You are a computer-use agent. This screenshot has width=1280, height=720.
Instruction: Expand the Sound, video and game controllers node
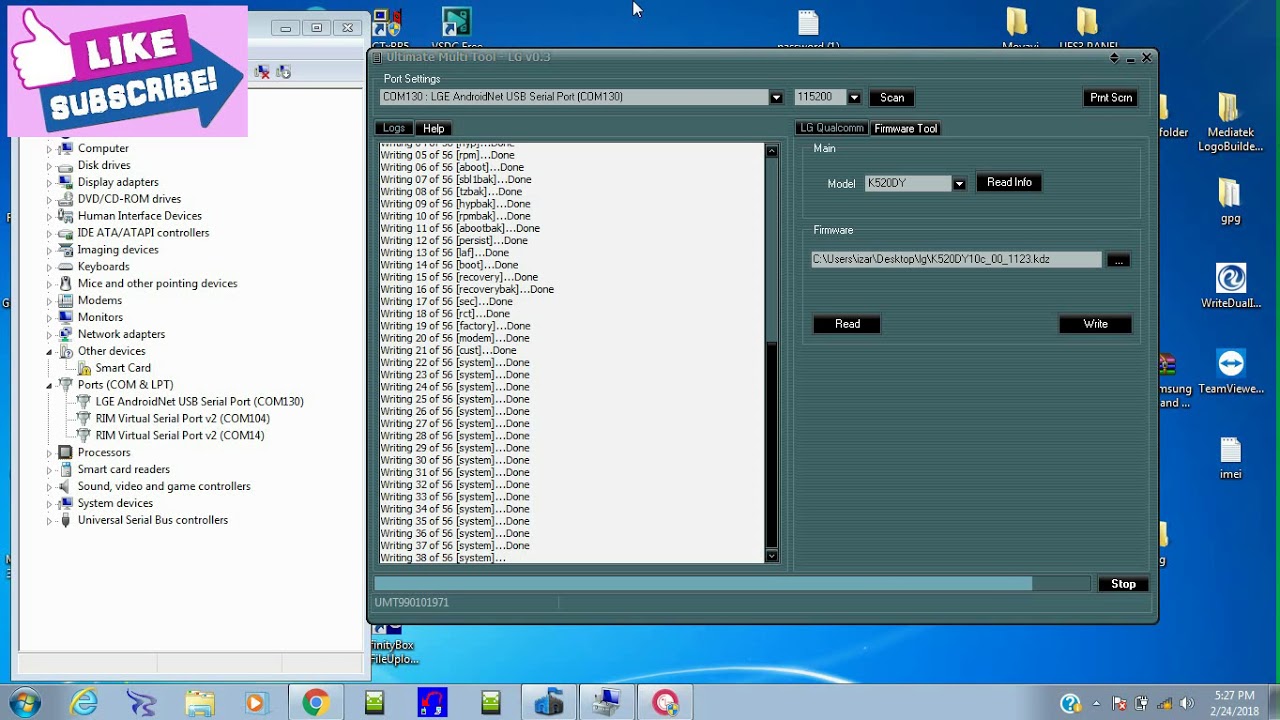pyautogui.click(x=49, y=486)
